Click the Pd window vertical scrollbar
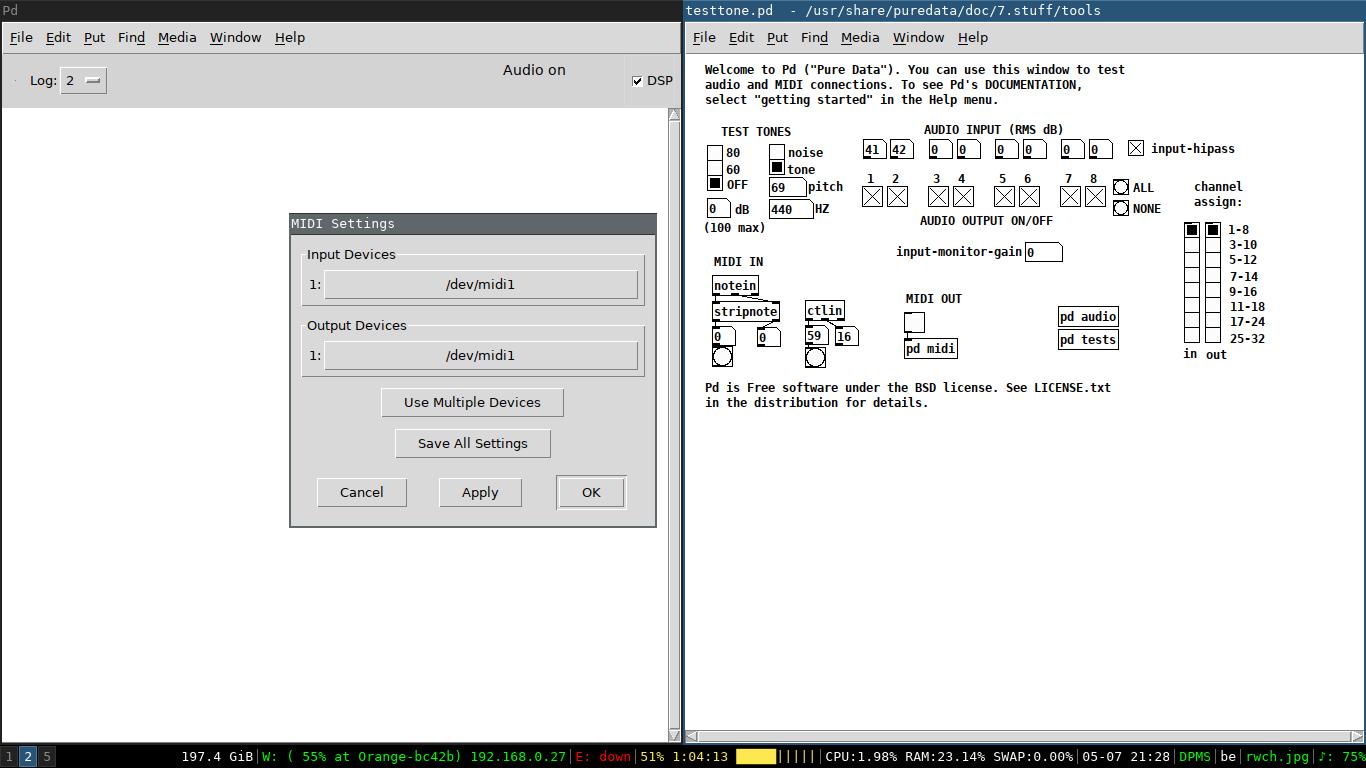 pos(674,425)
